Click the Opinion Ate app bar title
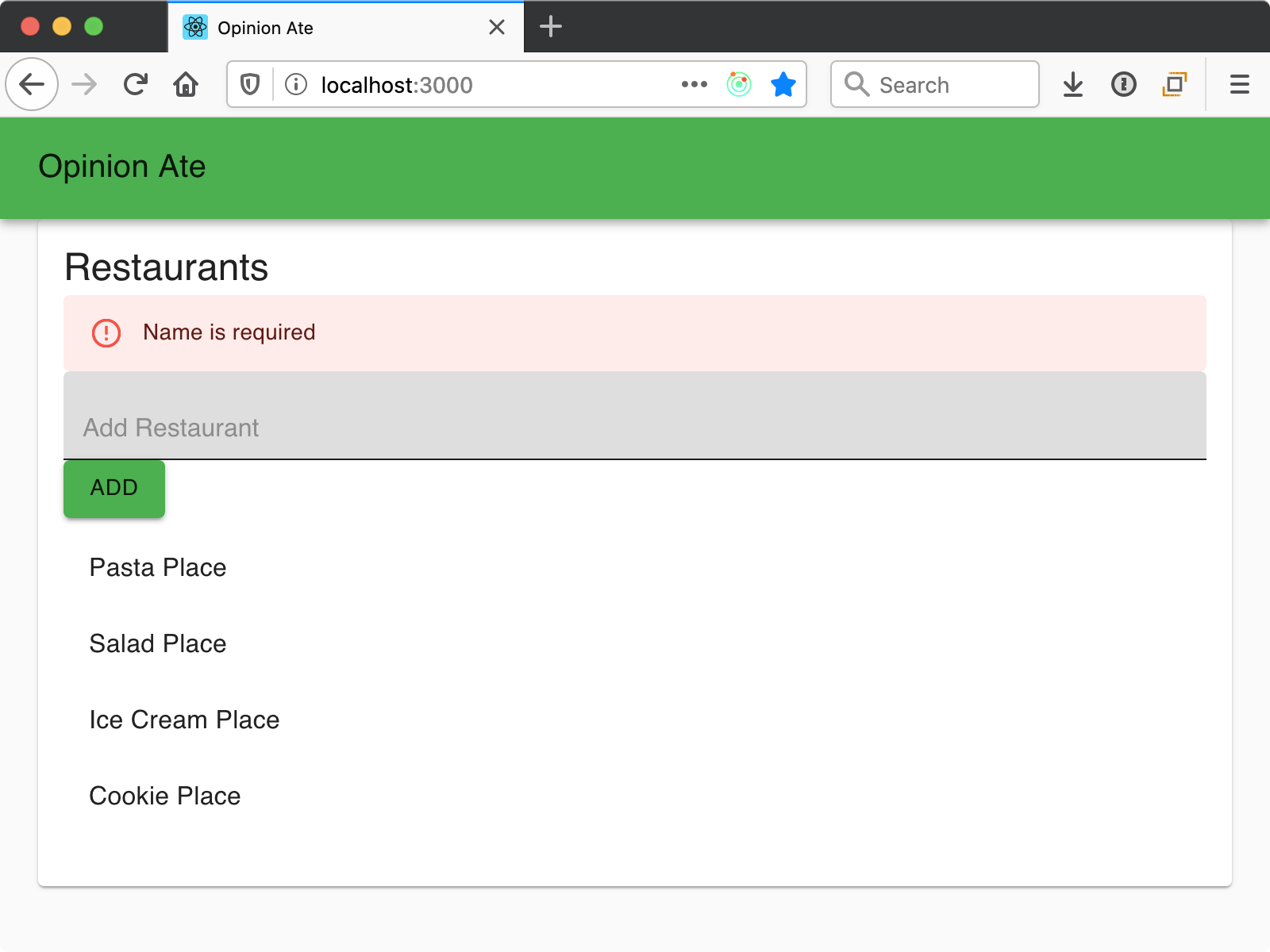 122,167
